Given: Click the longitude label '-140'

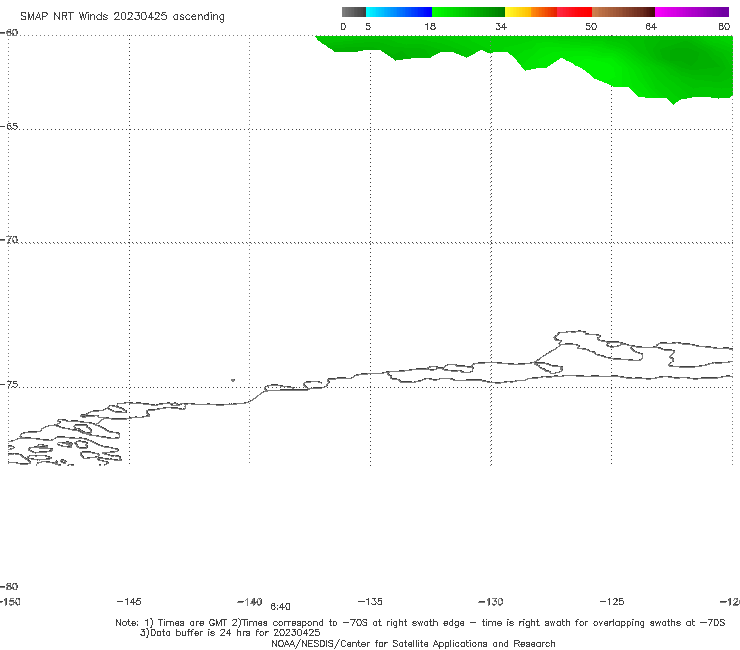Looking at the screenshot, I should [x=250, y=601].
